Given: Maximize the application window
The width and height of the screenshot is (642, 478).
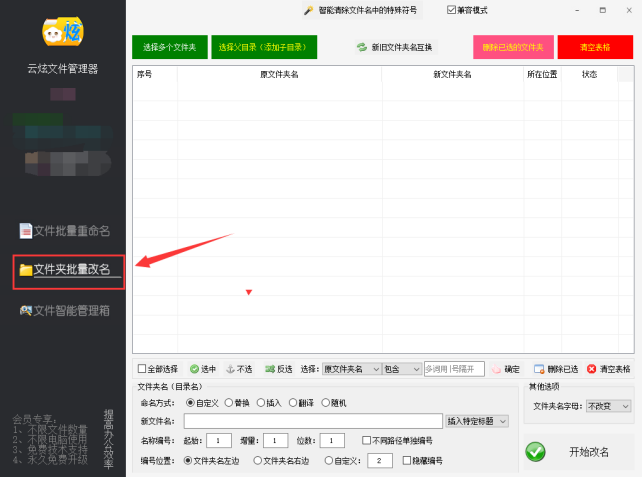Looking at the screenshot, I should click(x=603, y=10).
